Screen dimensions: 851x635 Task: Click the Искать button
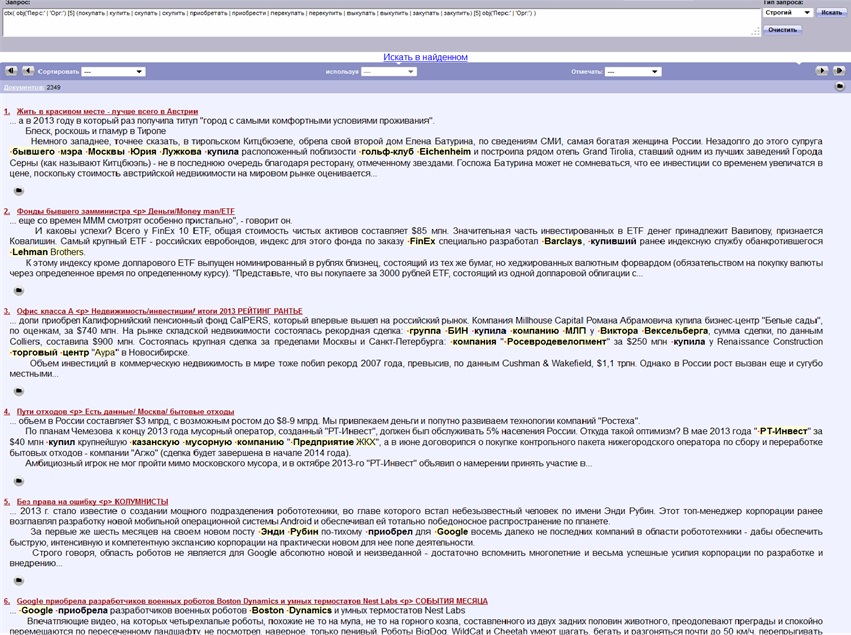point(831,12)
